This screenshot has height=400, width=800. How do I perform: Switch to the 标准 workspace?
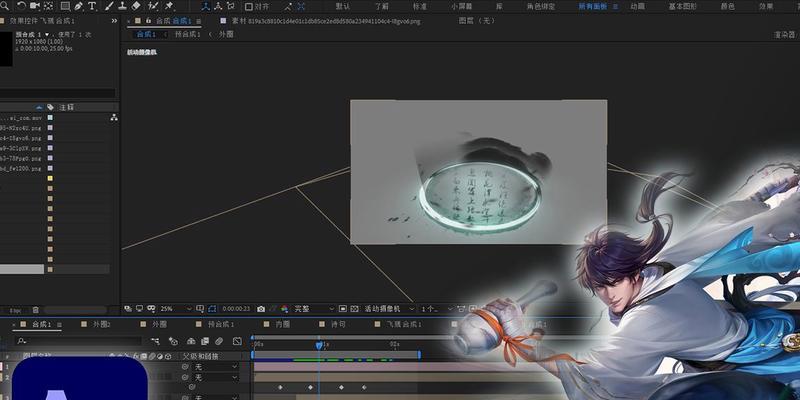(419, 6)
